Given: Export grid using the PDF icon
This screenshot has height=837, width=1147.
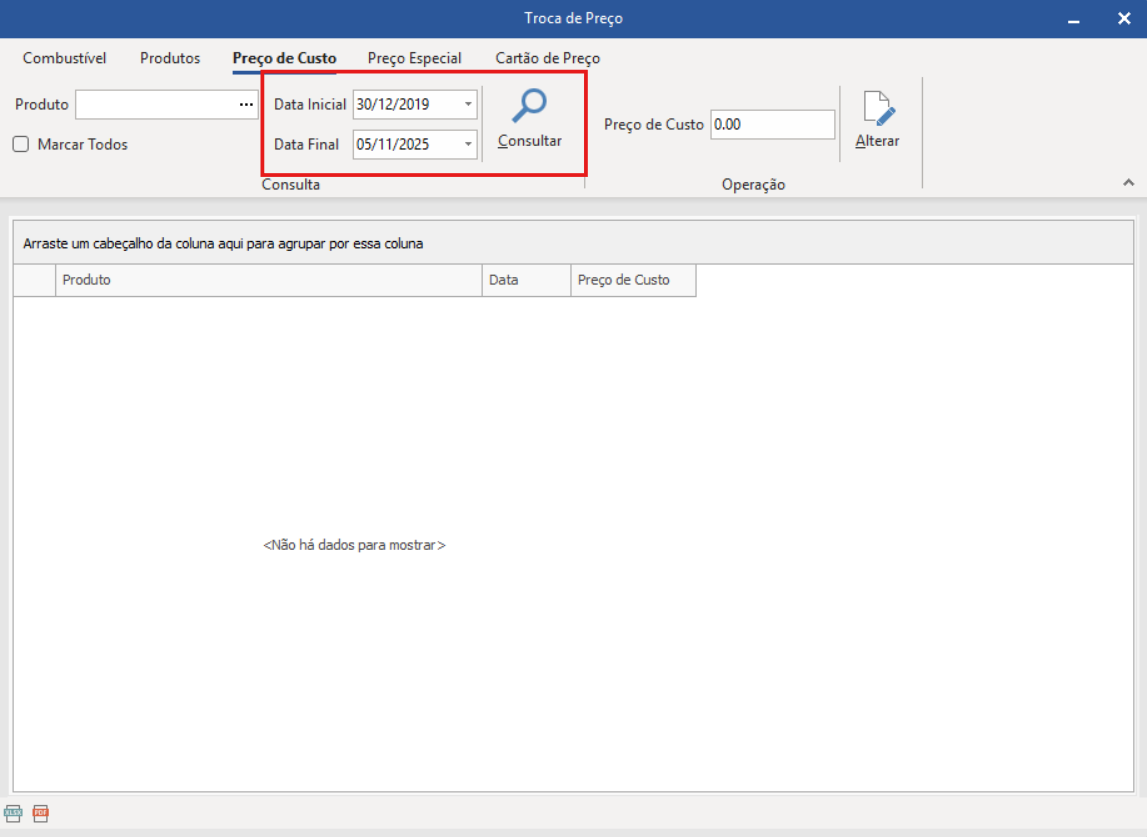Looking at the screenshot, I should (x=40, y=813).
